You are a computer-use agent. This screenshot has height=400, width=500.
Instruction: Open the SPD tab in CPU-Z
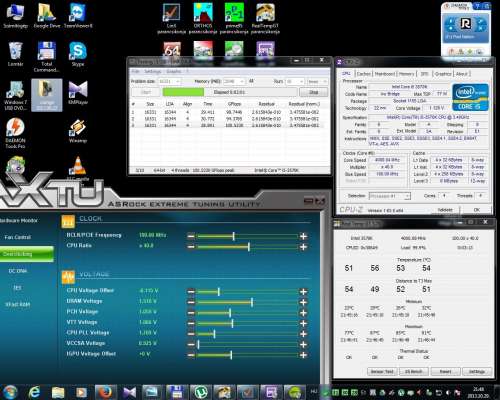coord(424,74)
